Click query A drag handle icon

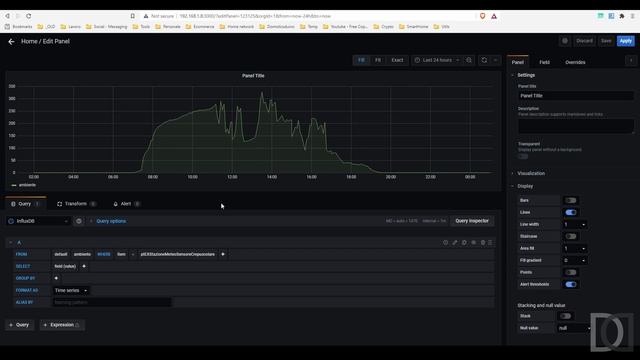(x=490, y=242)
